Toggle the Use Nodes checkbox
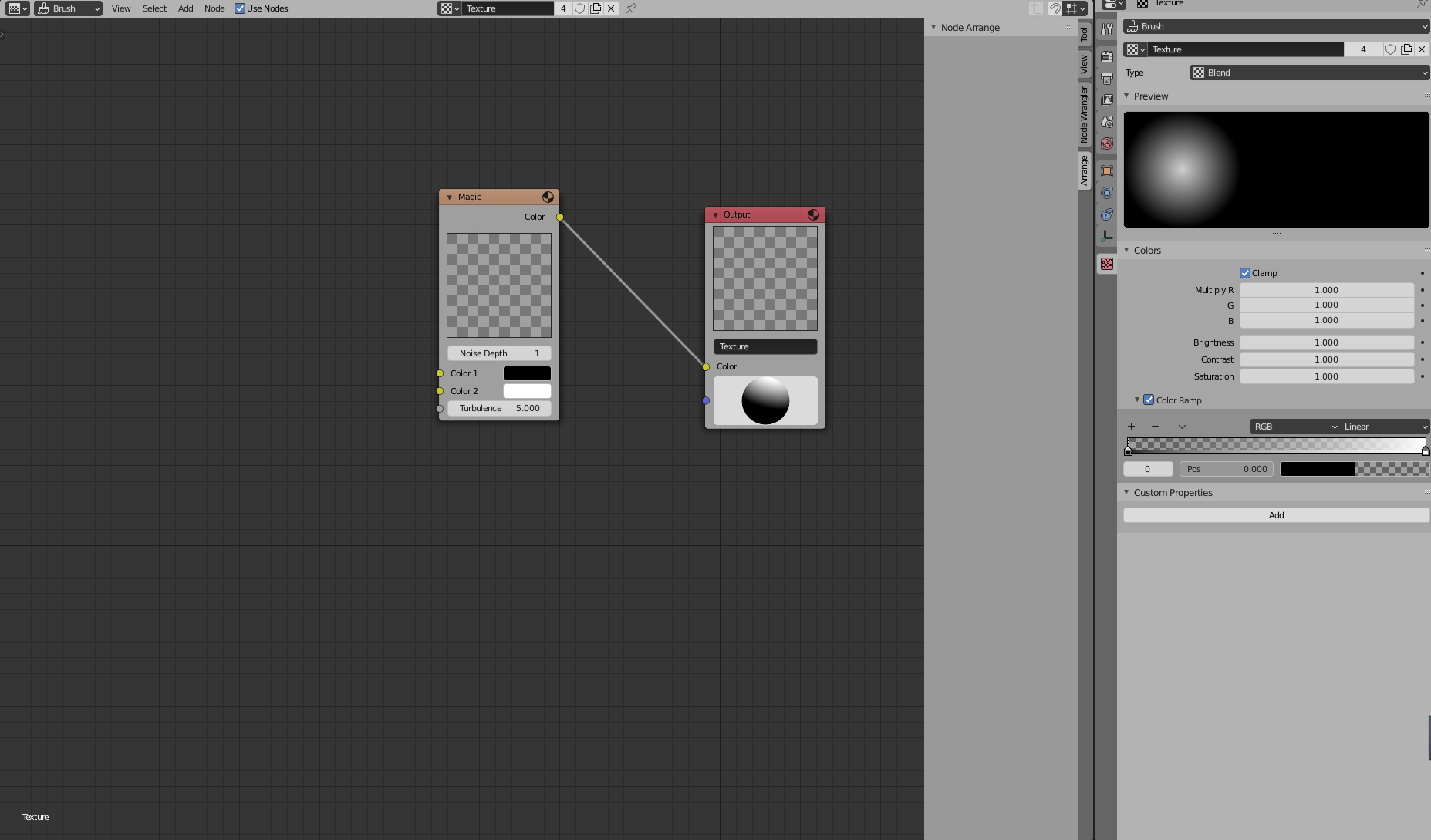1431x840 pixels. tap(240, 8)
